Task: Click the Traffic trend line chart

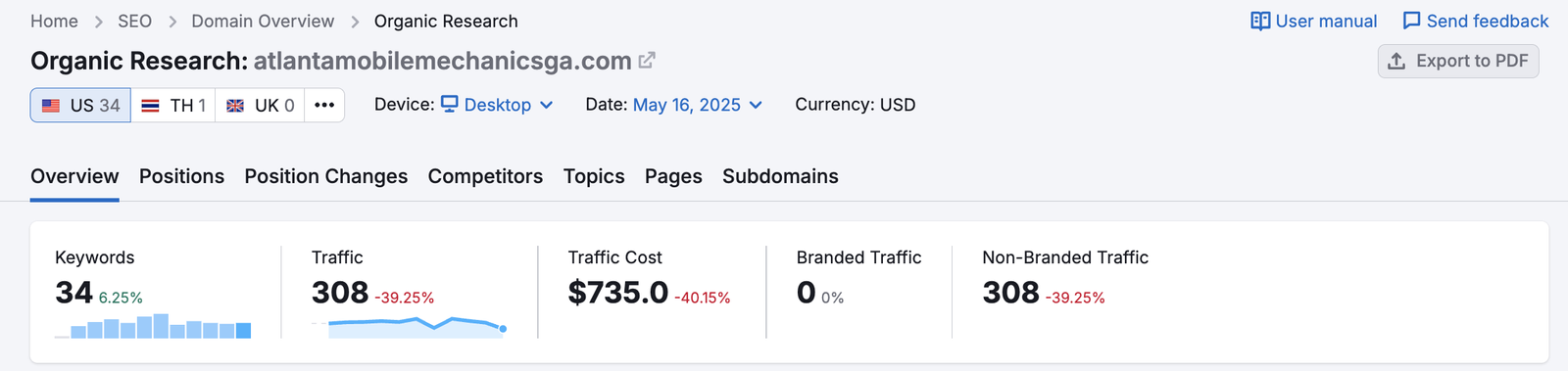Action: (409, 326)
